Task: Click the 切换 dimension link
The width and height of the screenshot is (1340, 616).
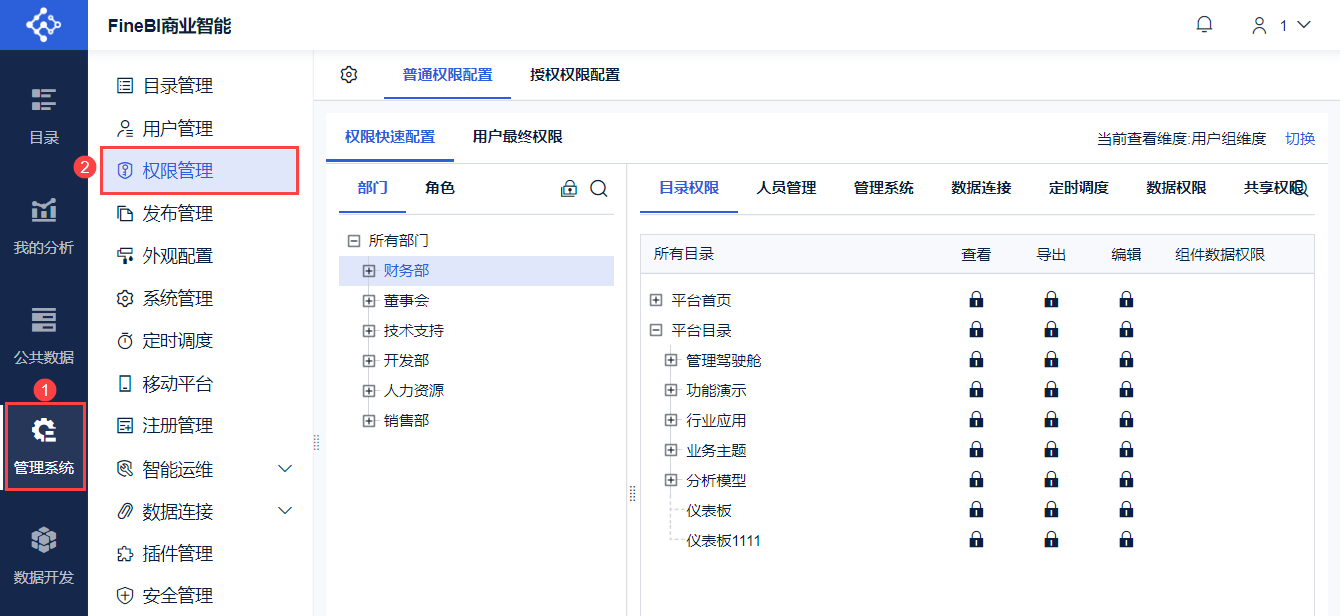Action: (x=1300, y=139)
